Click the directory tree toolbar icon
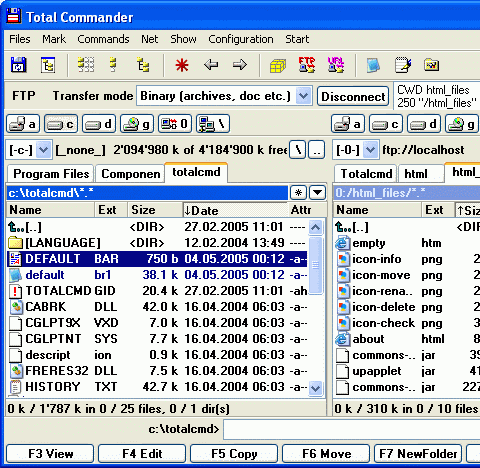480x468 pixels. (x=48, y=65)
